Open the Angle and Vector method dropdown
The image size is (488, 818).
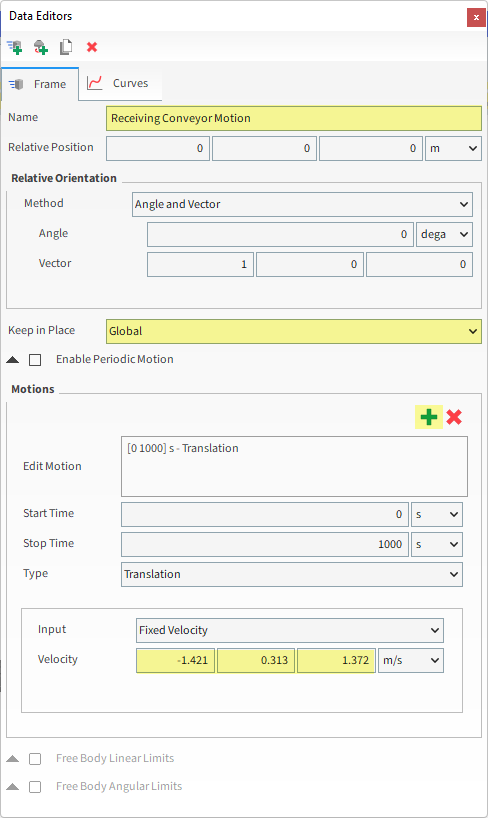(302, 204)
